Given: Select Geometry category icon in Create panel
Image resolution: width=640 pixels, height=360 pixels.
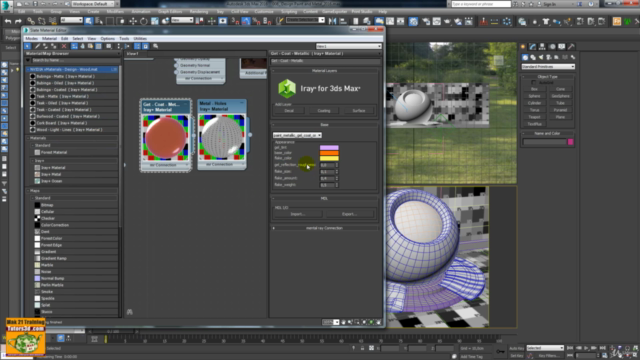Looking at the screenshot, I should click(x=525, y=57).
